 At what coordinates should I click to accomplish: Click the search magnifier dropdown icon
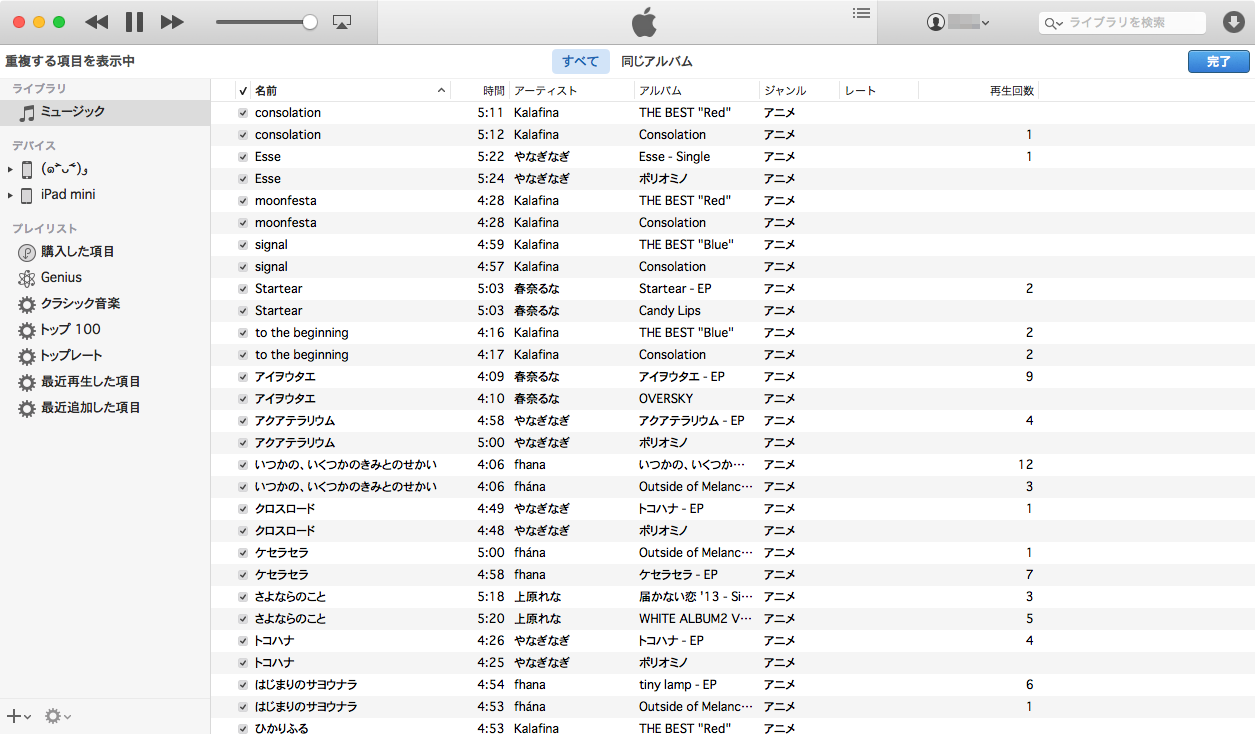pyautogui.click(x=1053, y=23)
